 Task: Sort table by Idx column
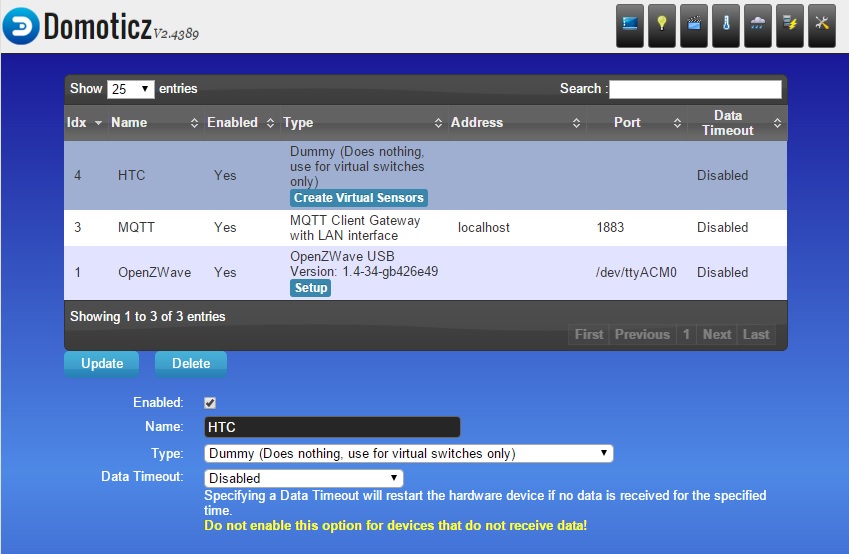click(85, 122)
